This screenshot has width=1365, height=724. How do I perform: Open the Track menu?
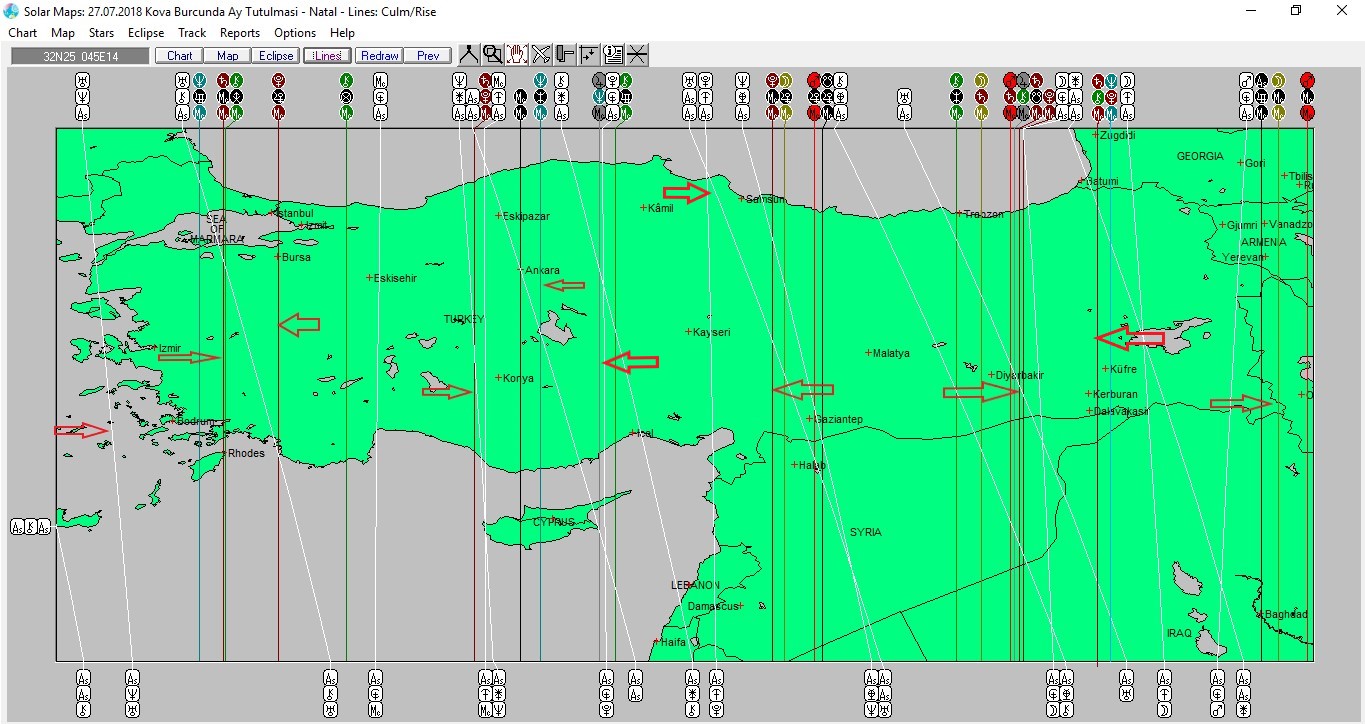click(x=192, y=33)
